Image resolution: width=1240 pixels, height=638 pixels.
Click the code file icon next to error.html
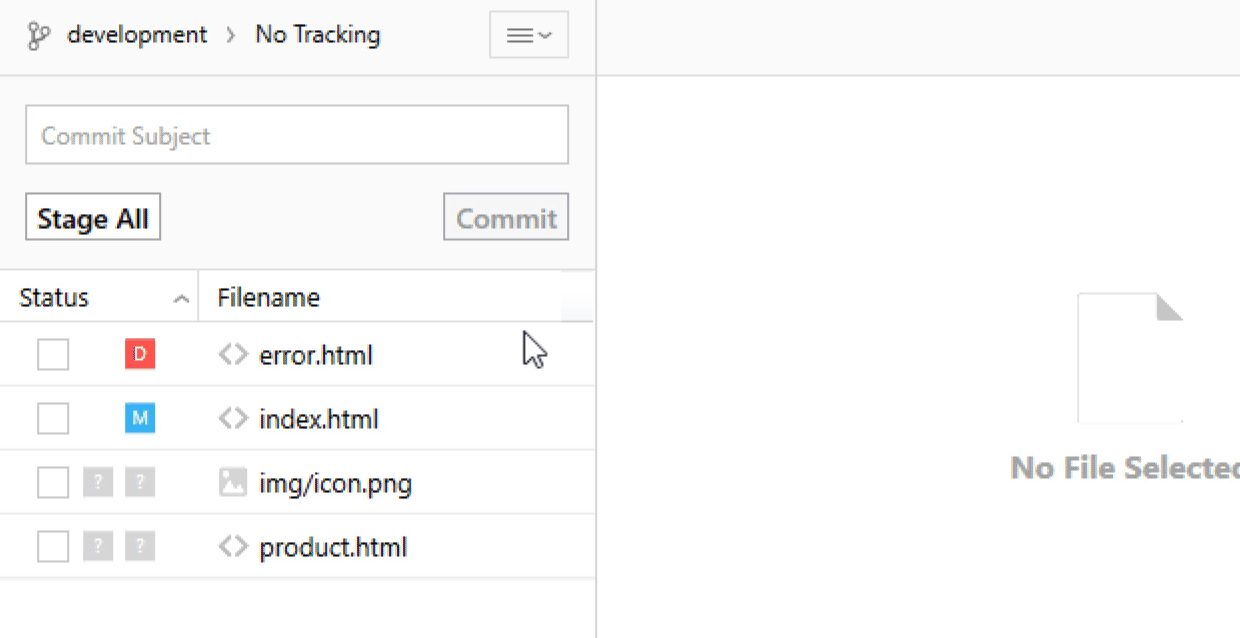point(233,355)
